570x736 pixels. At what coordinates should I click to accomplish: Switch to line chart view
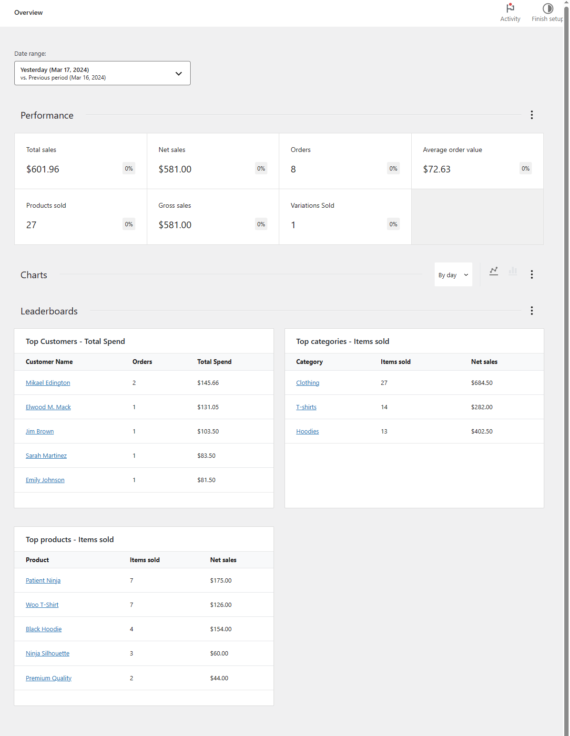coord(493,271)
